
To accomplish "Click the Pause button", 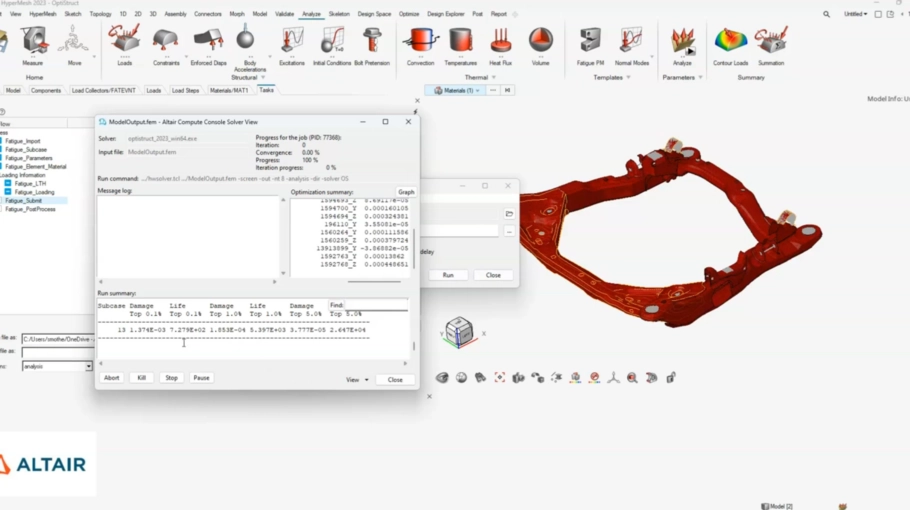I will tap(201, 378).
